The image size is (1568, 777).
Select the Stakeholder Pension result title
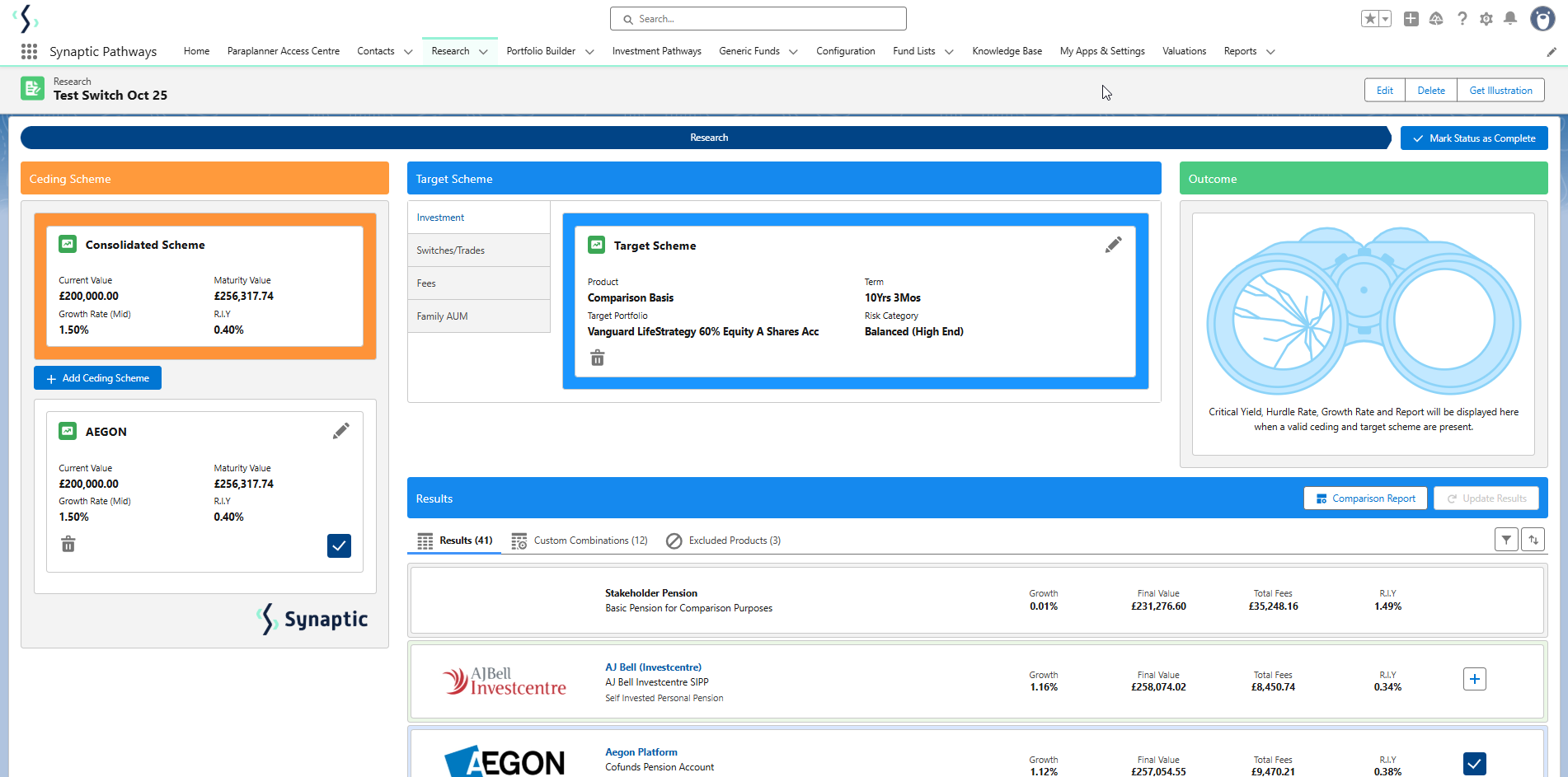point(651,593)
